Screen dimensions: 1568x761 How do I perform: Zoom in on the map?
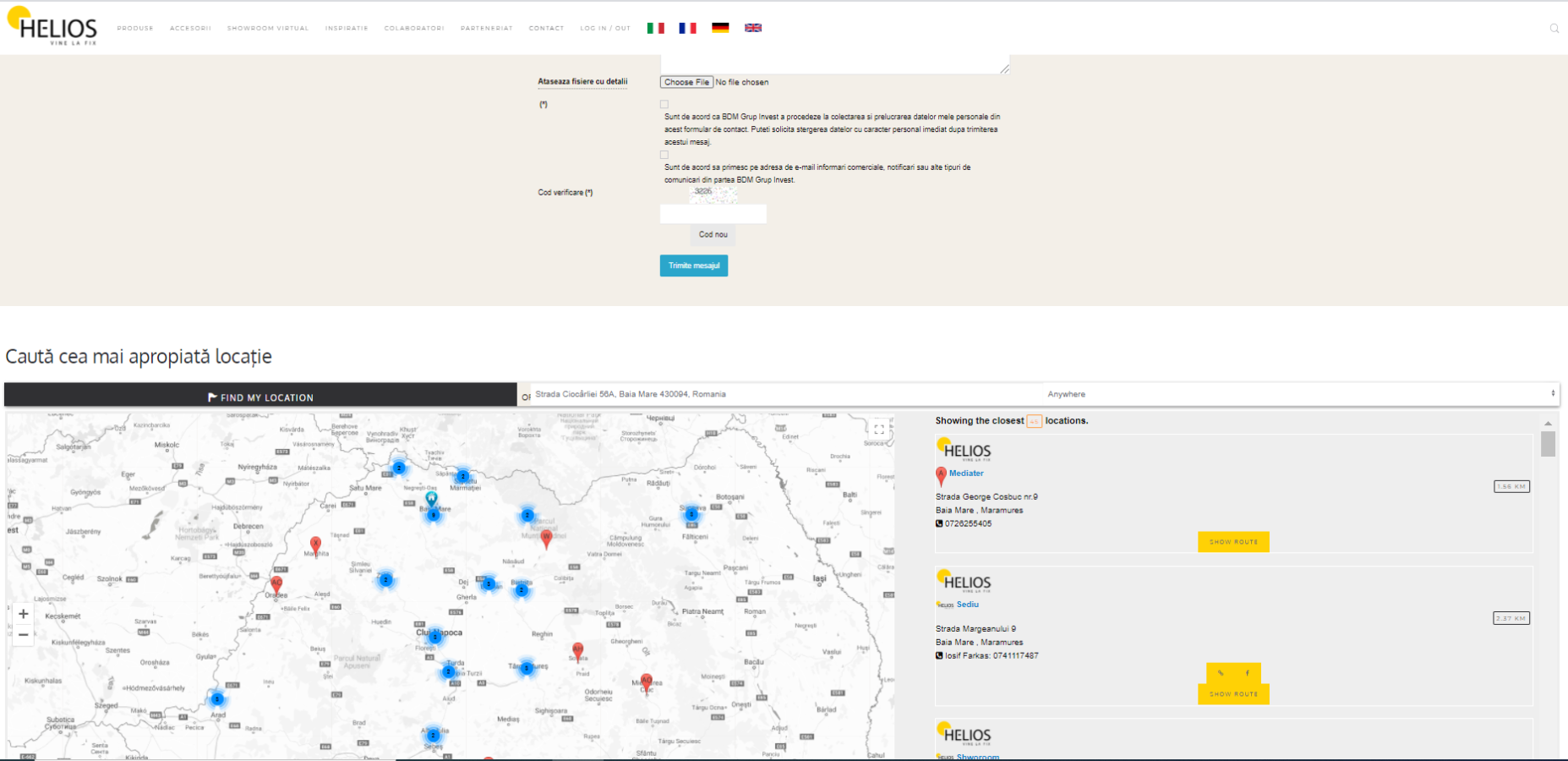point(24,615)
